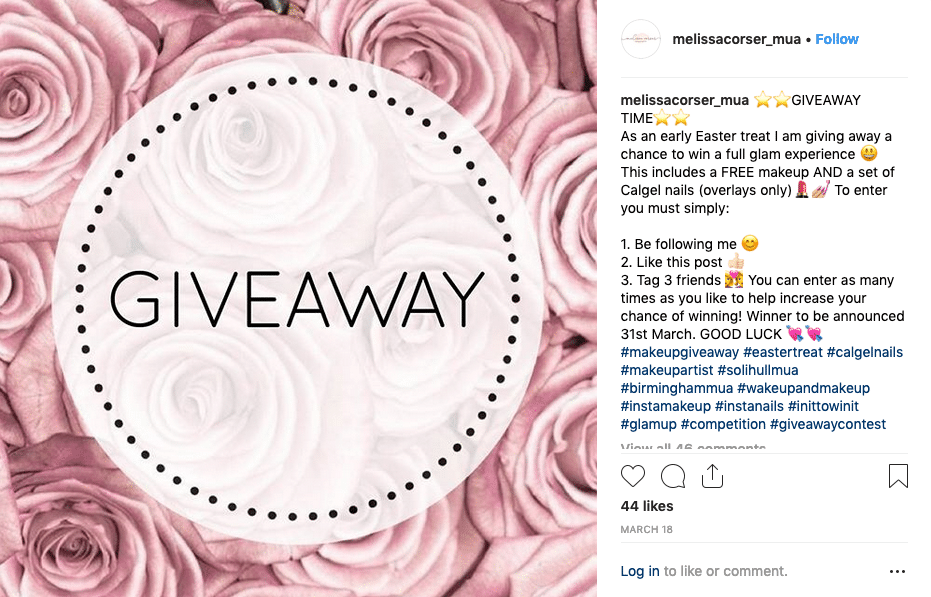Open melissacorser_mua username in the caption
Image resolution: width=931 pixels, height=597 pixels.
click(685, 100)
